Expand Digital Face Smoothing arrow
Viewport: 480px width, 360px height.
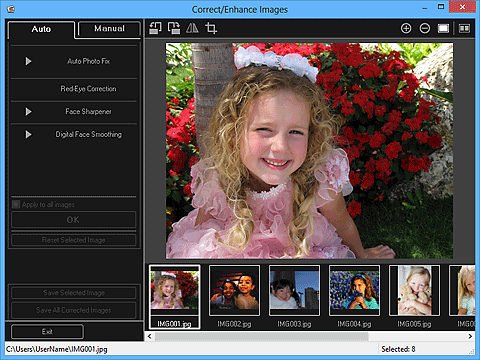29,134
